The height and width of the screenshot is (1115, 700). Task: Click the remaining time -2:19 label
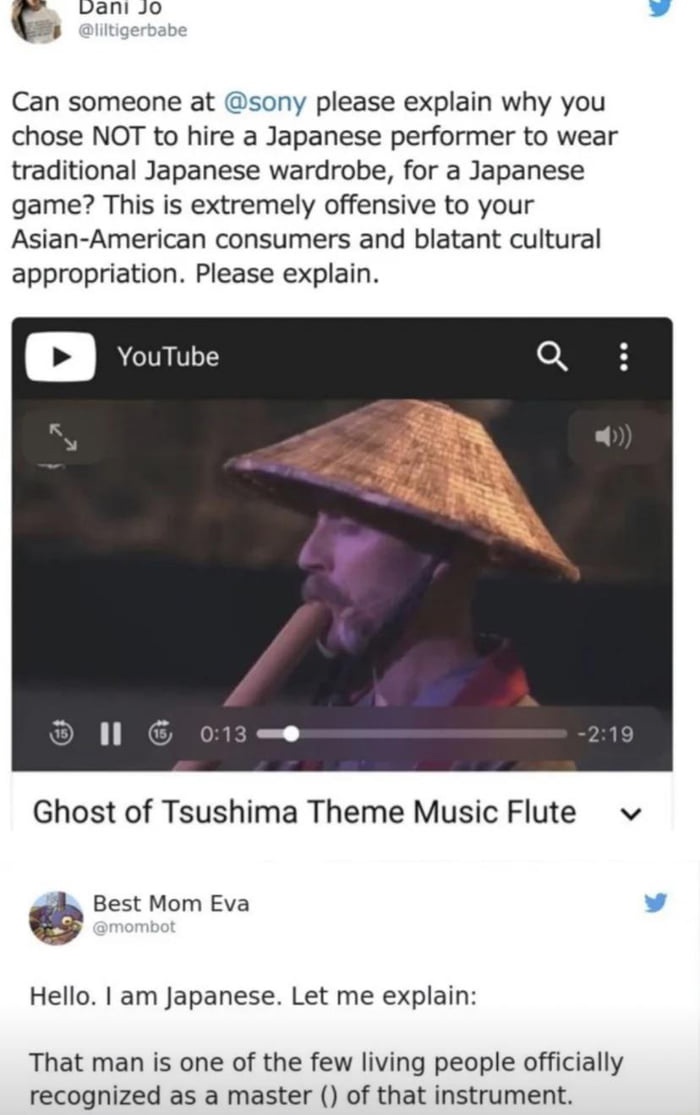point(605,733)
